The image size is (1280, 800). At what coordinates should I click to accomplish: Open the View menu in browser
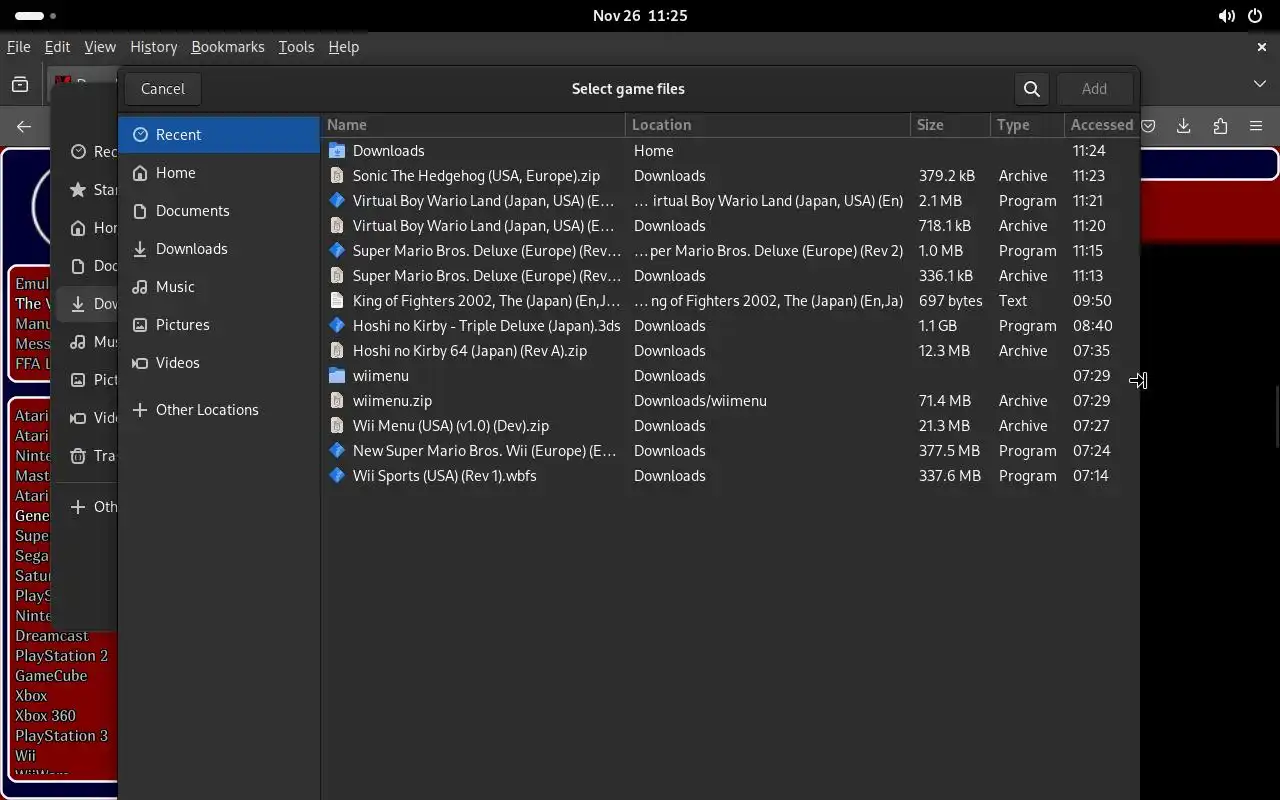point(100,47)
